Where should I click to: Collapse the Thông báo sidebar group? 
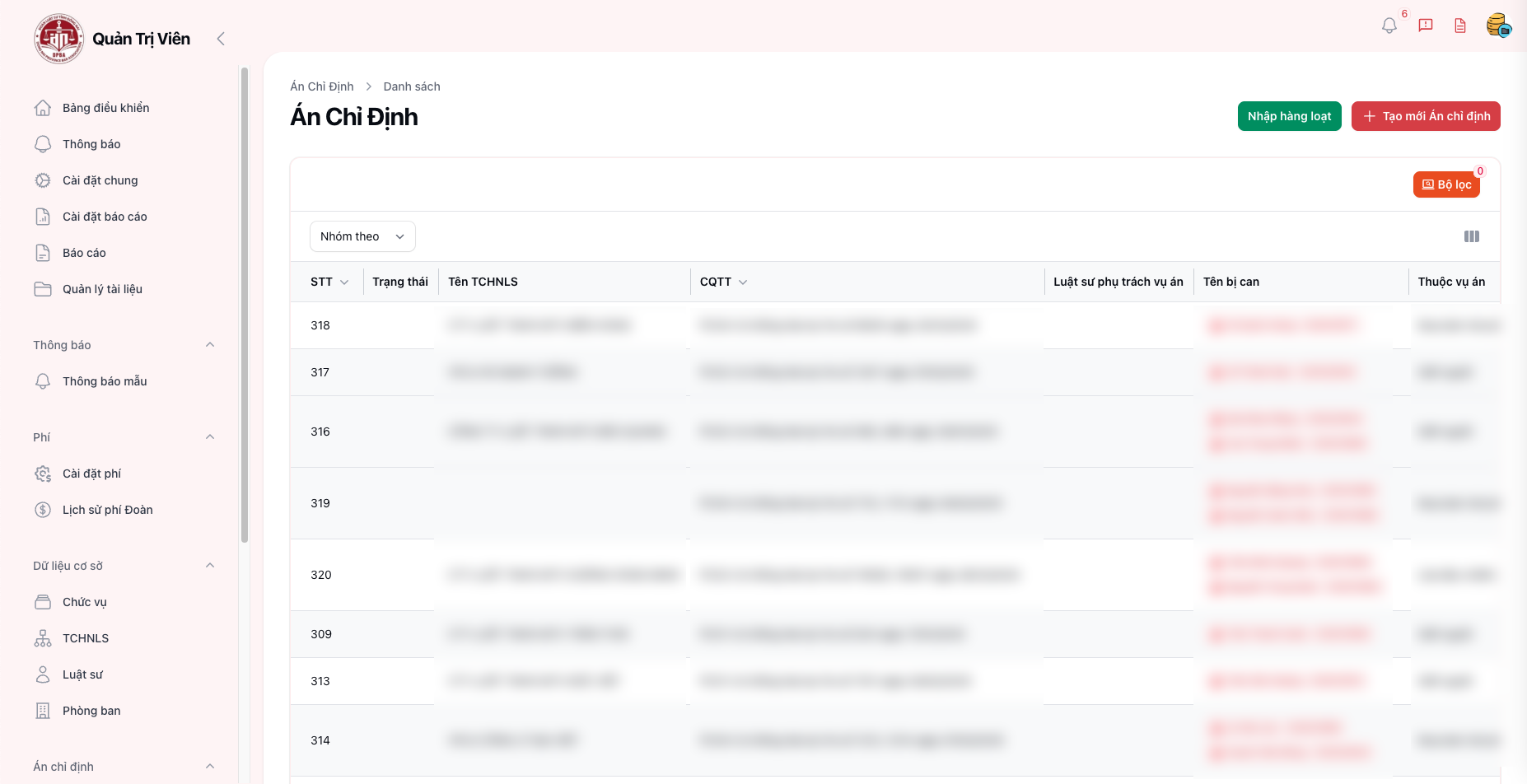[210, 345]
